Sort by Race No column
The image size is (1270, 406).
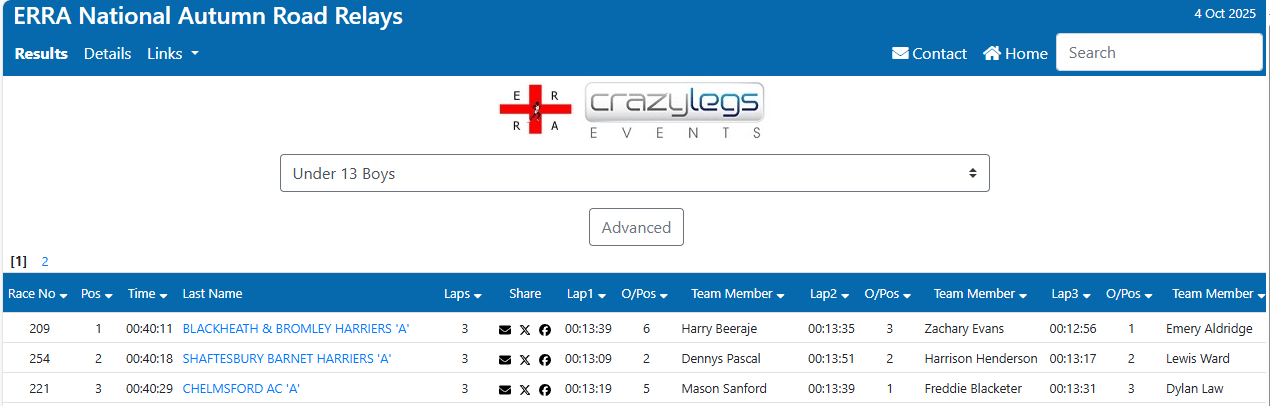click(x=37, y=294)
